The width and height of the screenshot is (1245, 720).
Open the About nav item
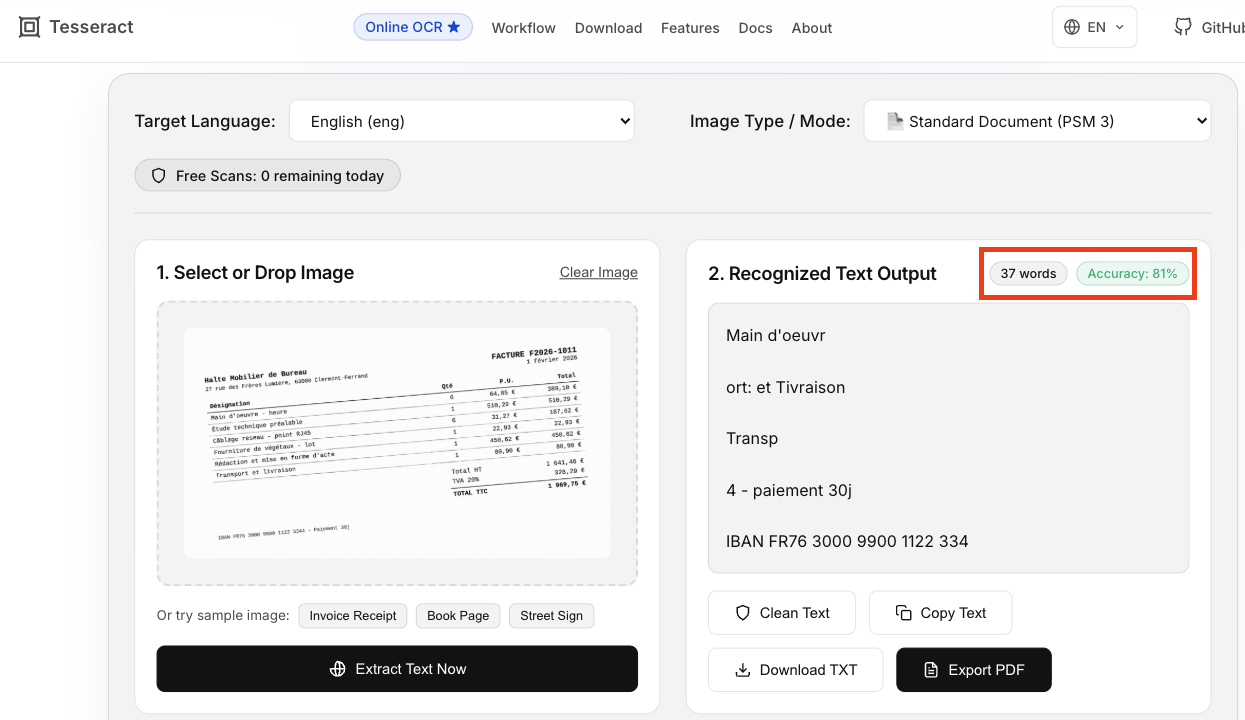(812, 28)
